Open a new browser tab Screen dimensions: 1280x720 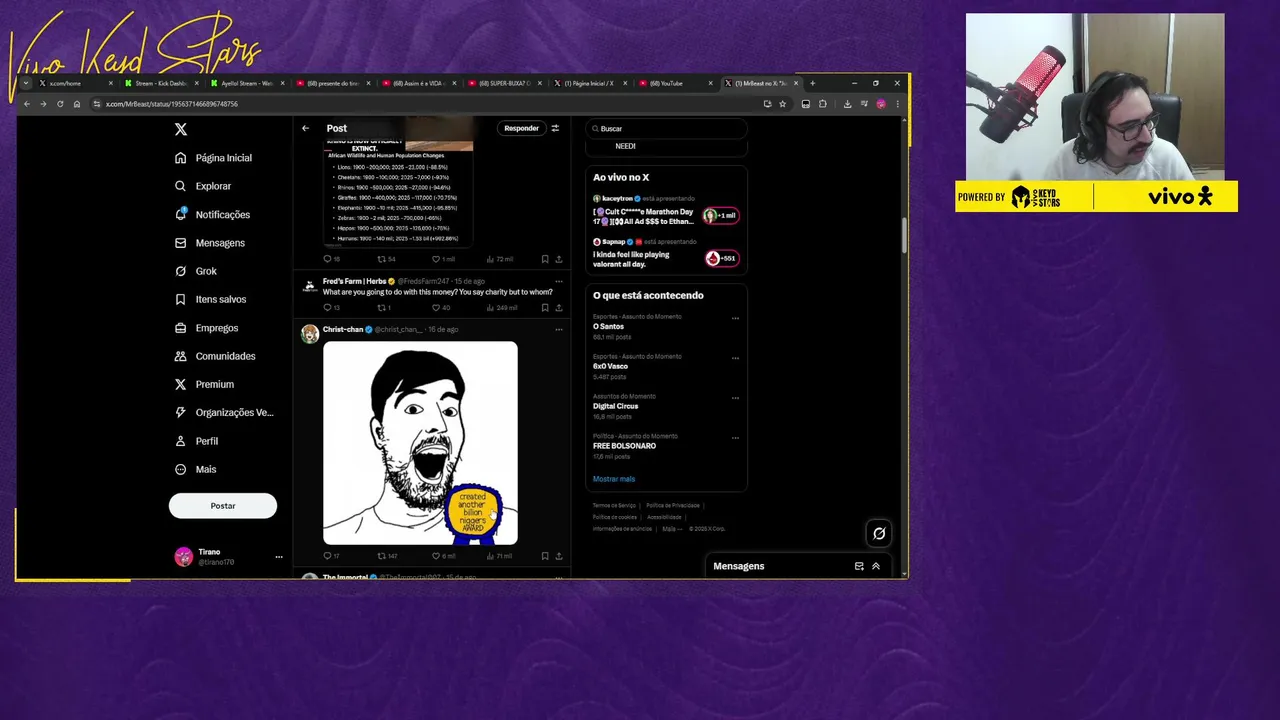812,83
